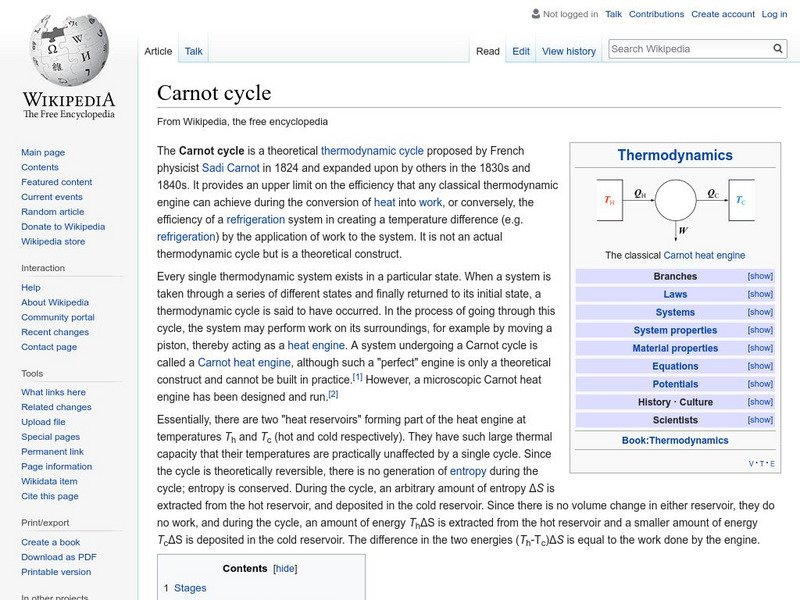This screenshot has width=800, height=600.
Task: Open Contact page
Action: pos(49,346)
